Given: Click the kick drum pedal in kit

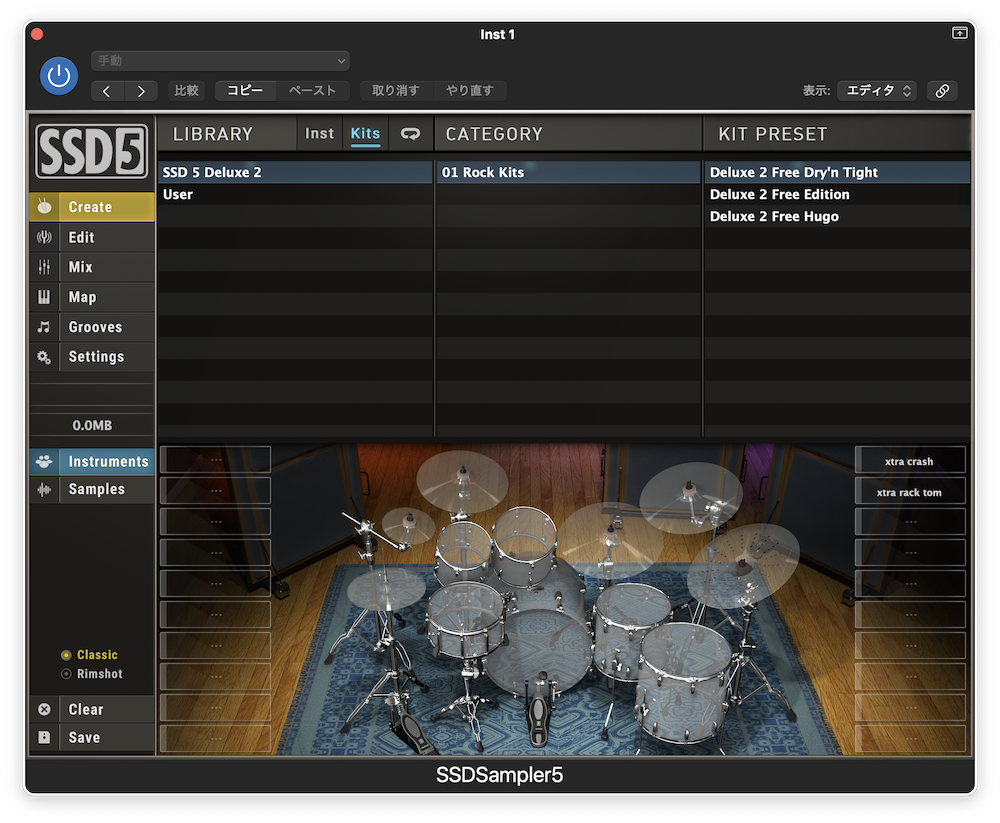Looking at the screenshot, I should (x=538, y=709).
